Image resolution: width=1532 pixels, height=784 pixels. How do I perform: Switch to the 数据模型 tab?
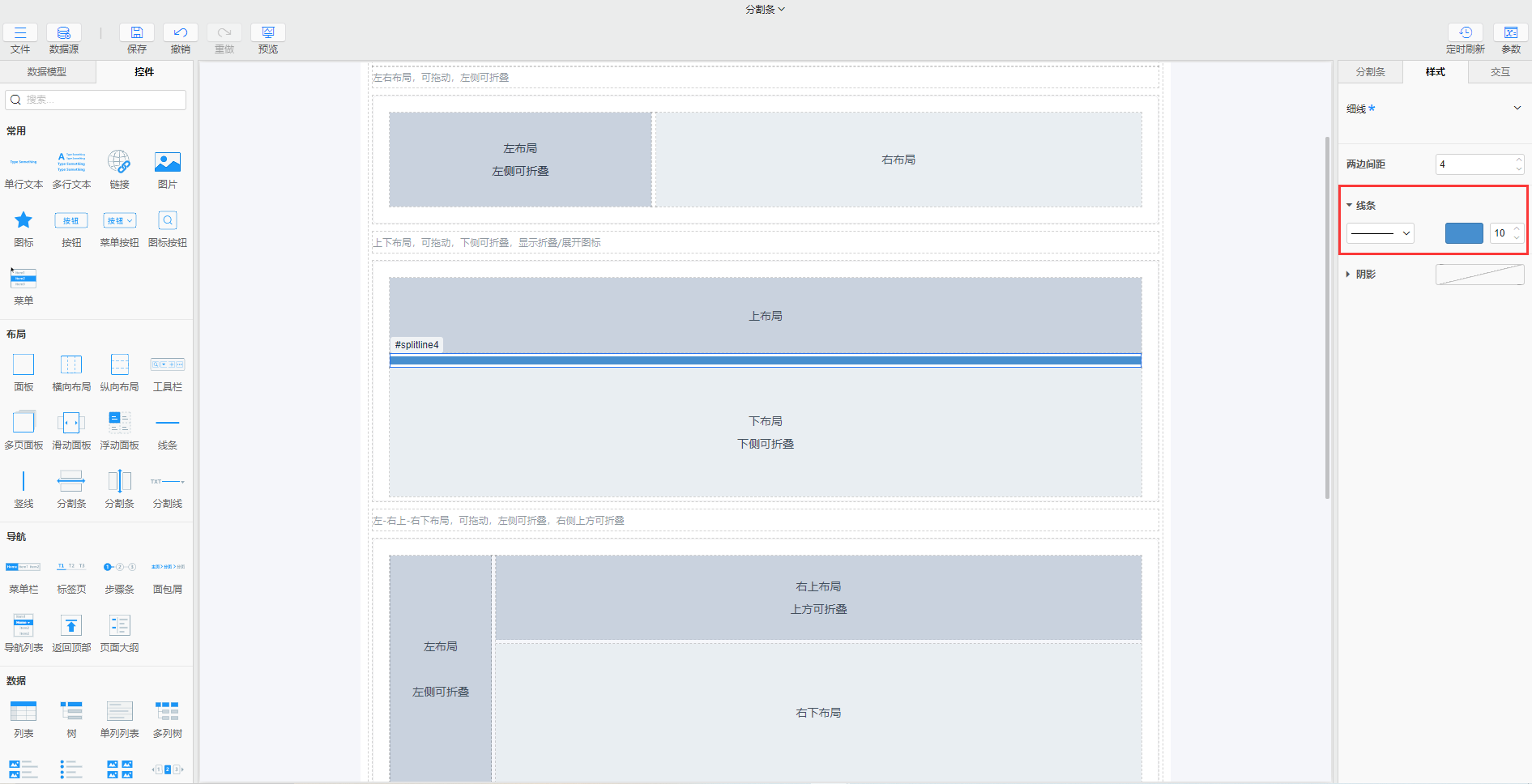pos(47,72)
